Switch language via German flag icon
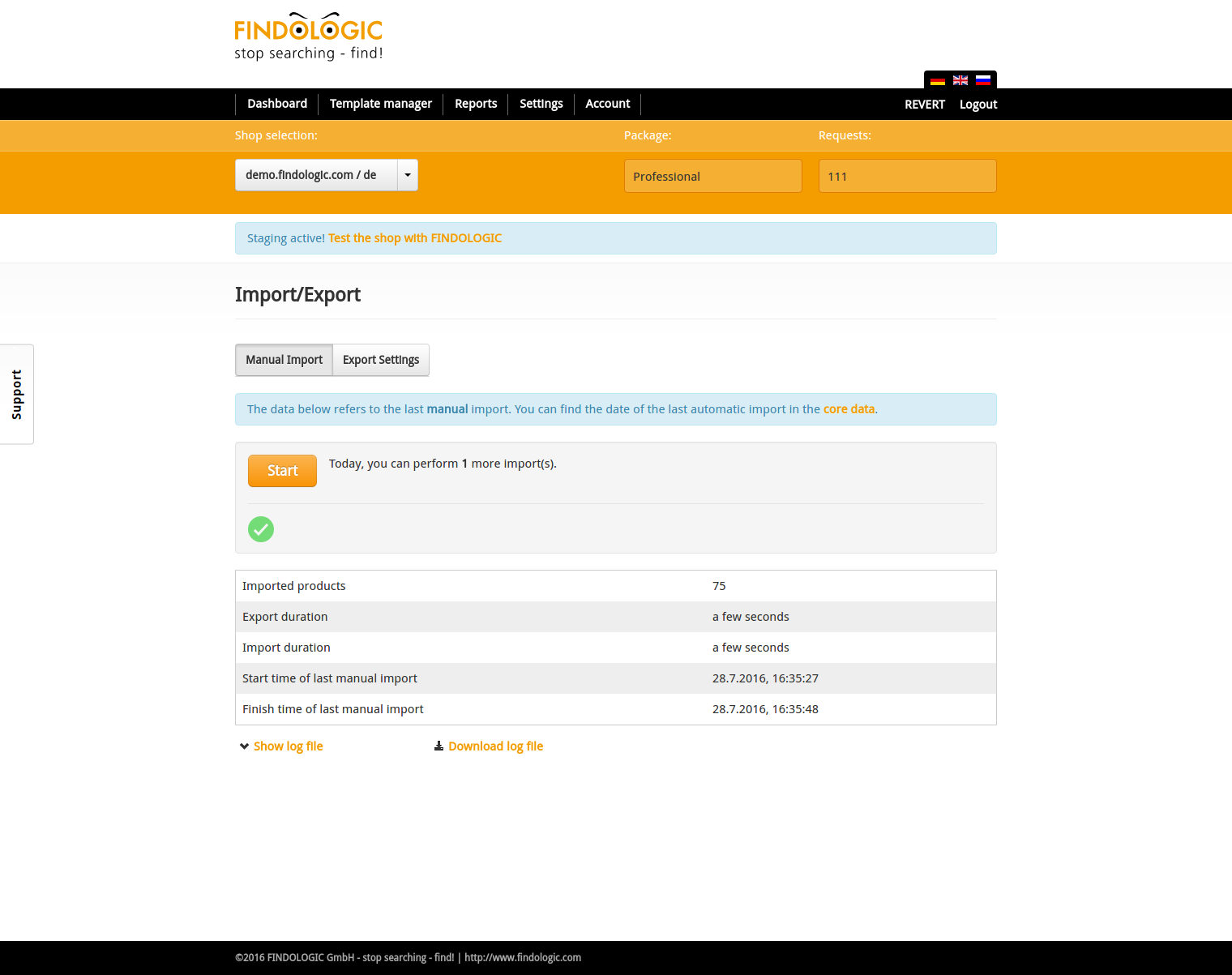1232x975 pixels. (x=938, y=81)
